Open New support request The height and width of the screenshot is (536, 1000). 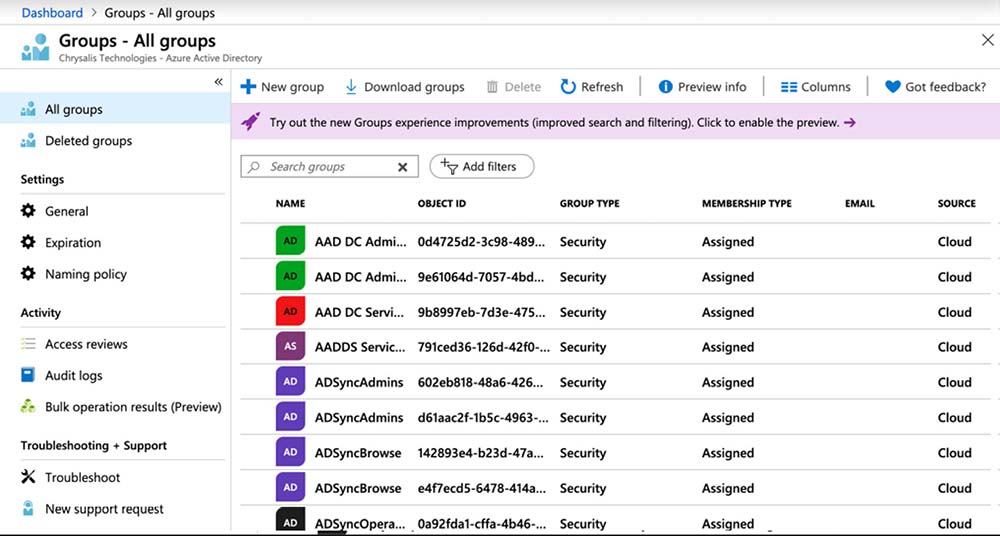coord(104,509)
